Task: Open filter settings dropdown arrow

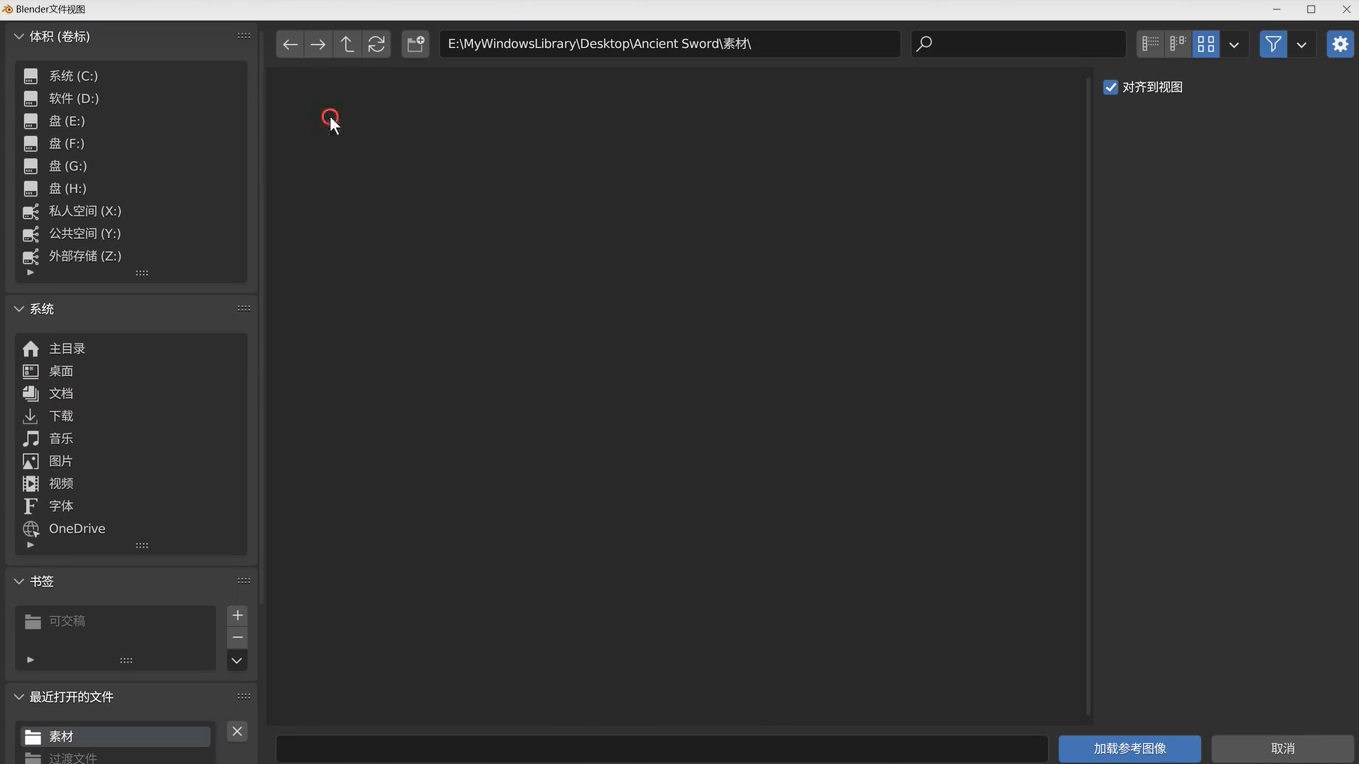Action: 1301,44
